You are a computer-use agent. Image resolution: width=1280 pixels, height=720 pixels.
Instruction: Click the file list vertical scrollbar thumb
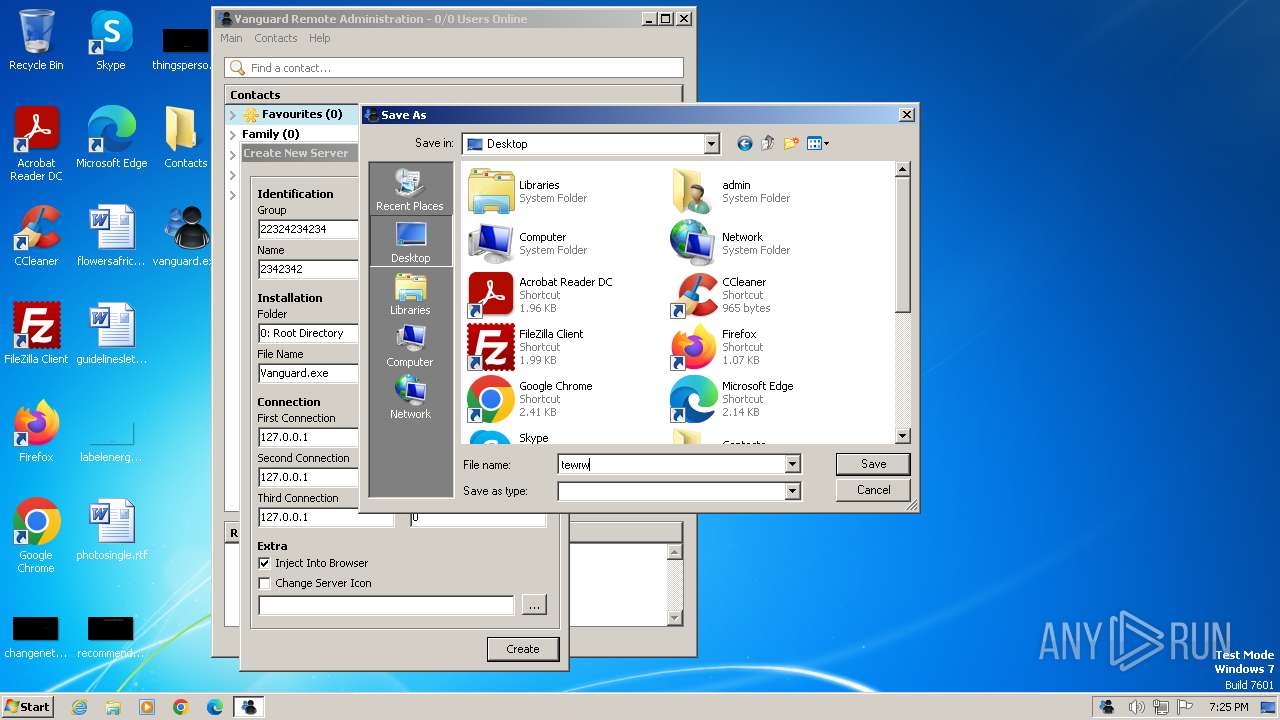pyautogui.click(x=902, y=246)
